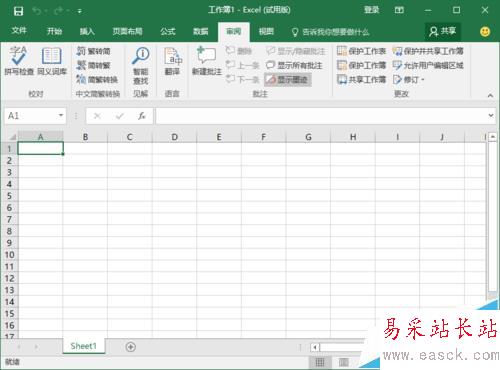Open the 翻译 translate tool
Screen dimensions: 500x370
point(173,61)
